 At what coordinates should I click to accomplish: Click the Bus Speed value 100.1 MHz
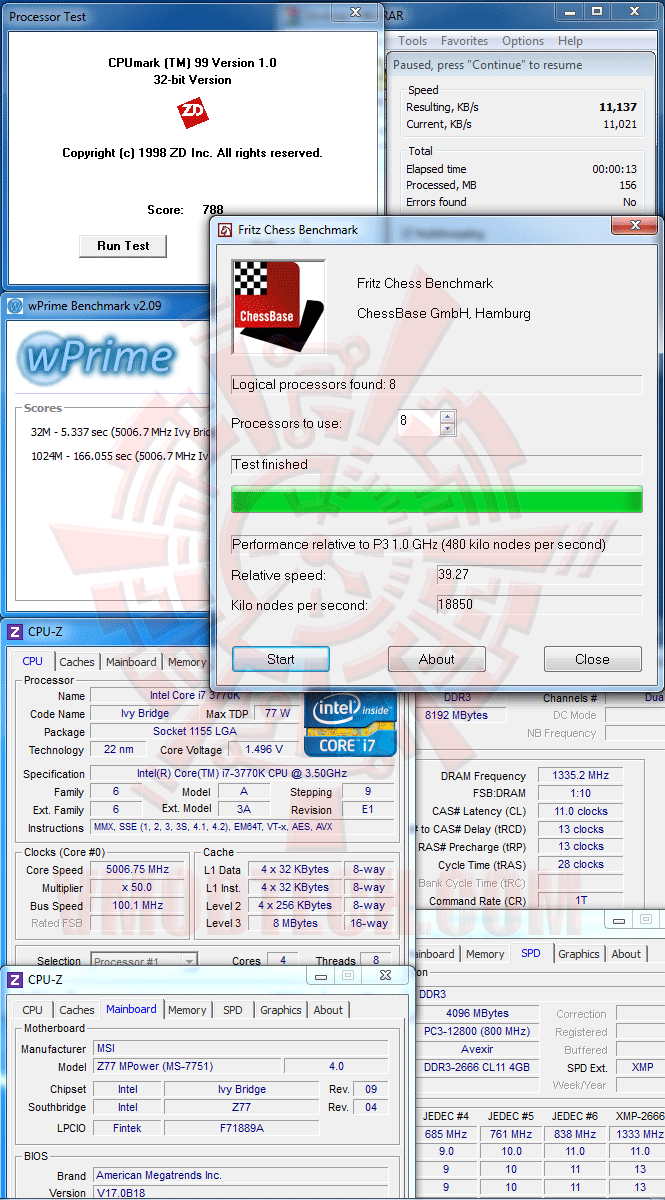138,906
